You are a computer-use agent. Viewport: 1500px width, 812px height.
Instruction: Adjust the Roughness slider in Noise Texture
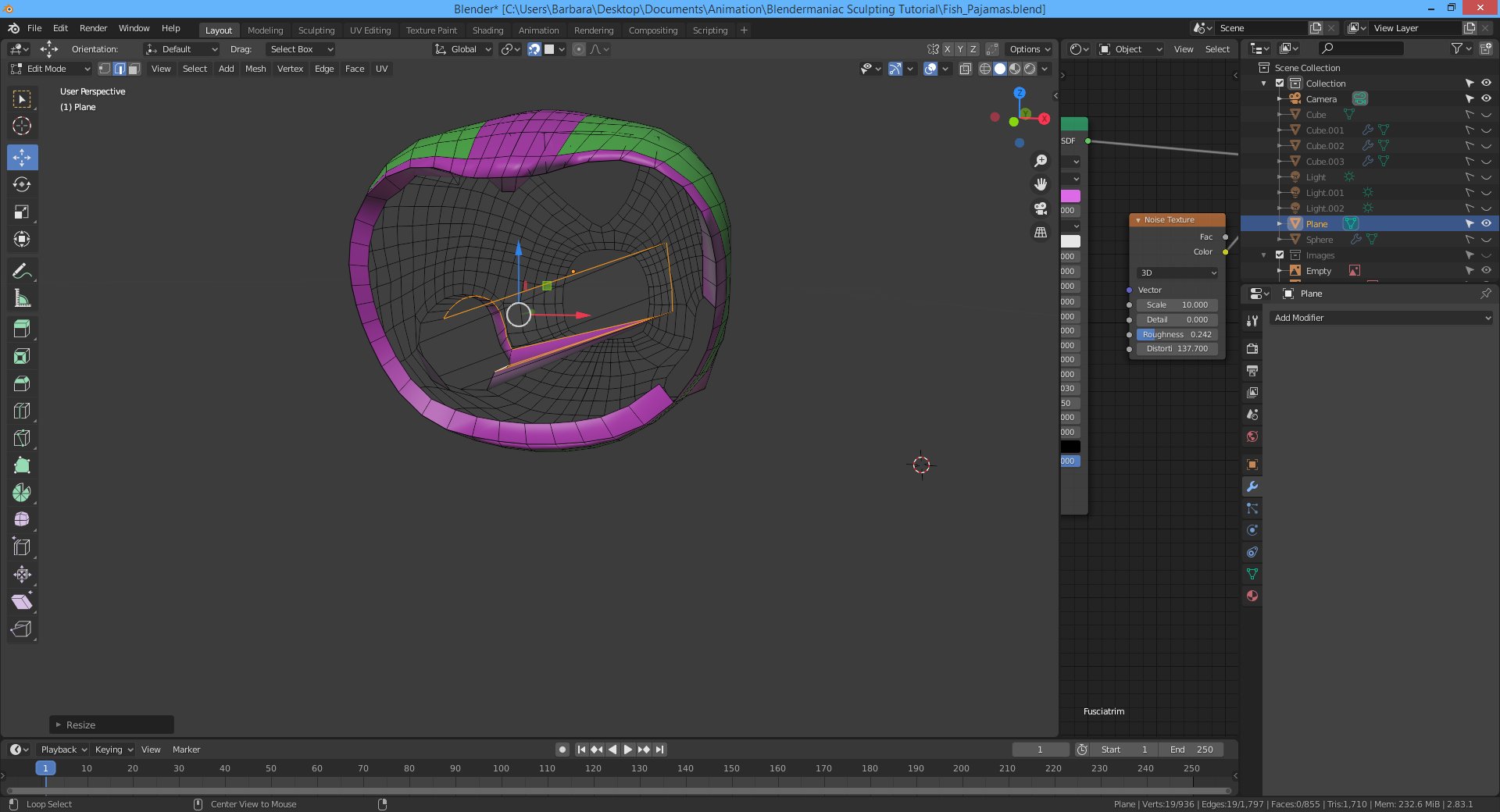click(x=1177, y=334)
